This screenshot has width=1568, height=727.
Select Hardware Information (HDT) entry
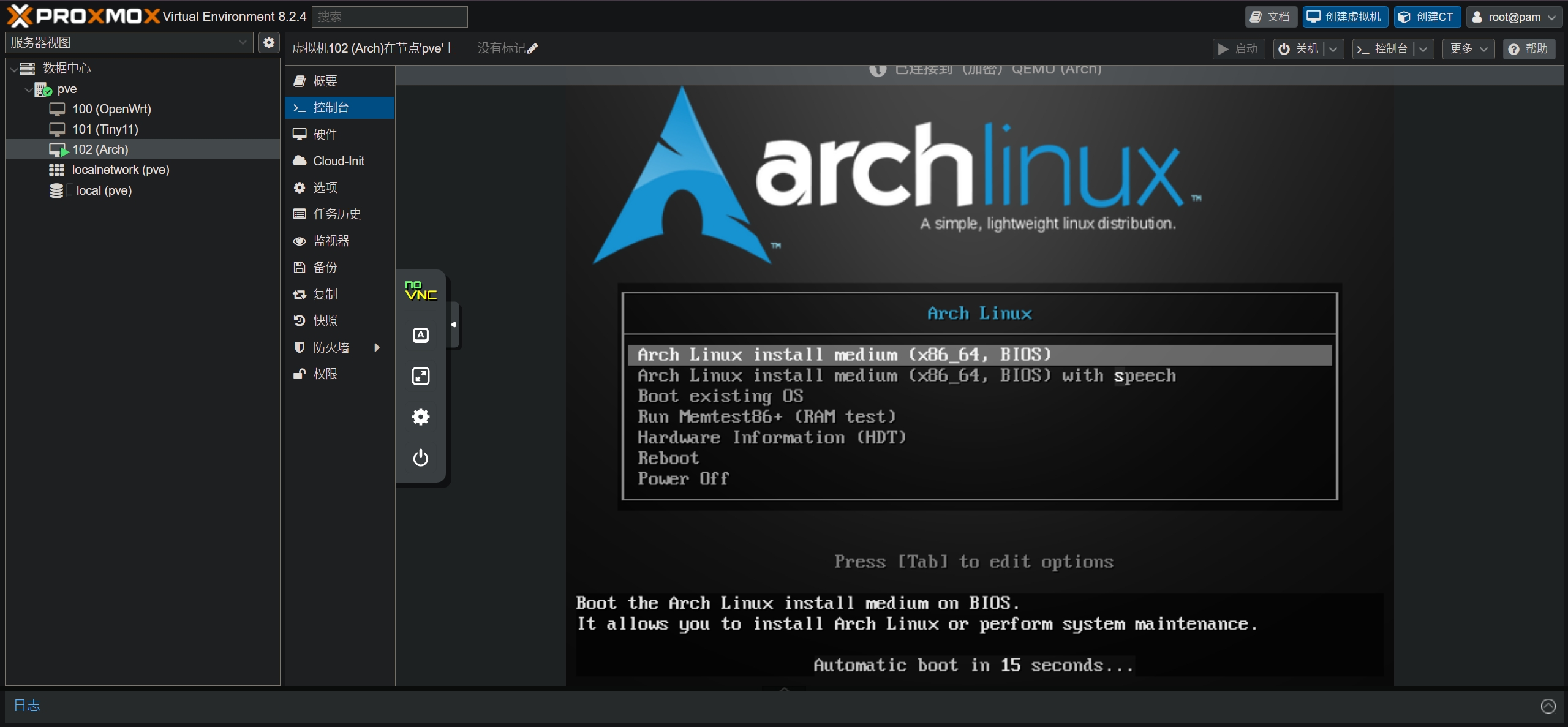[979, 437]
